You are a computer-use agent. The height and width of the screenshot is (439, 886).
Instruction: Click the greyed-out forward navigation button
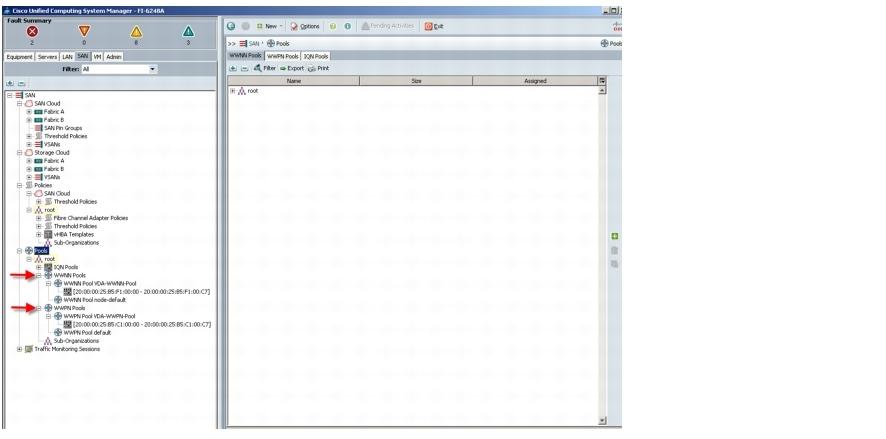pos(245,26)
